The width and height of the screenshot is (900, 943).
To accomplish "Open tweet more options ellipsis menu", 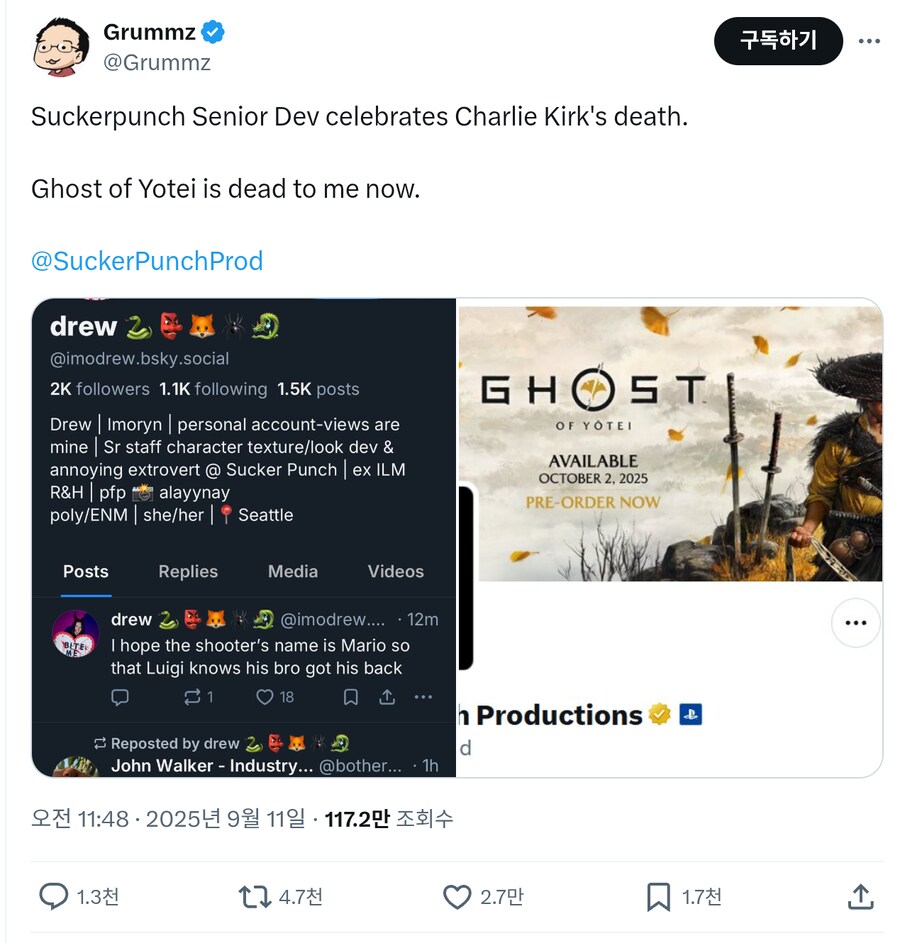I will 869,41.
